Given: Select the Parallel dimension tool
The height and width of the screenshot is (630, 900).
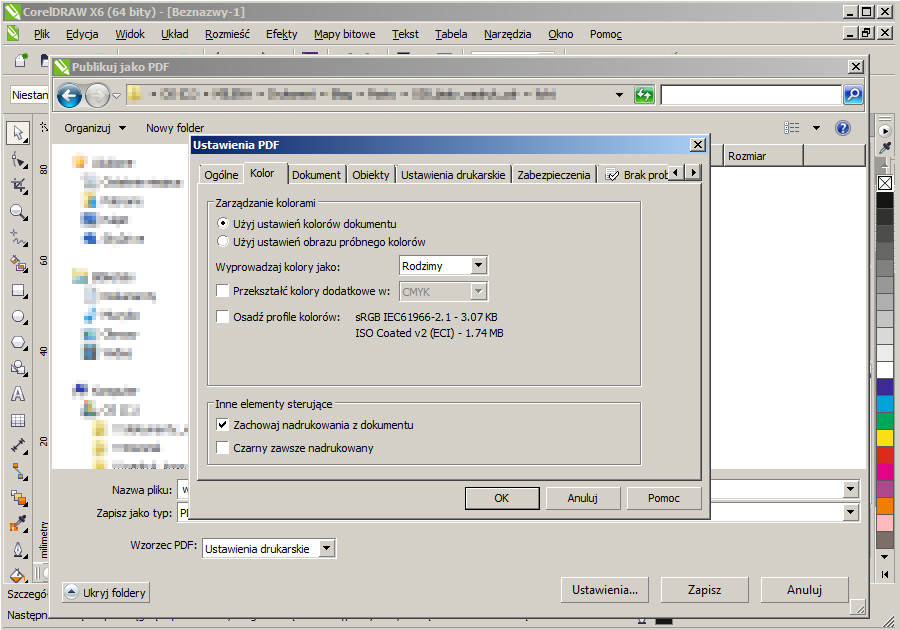Looking at the screenshot, I should click(x=18, y=446).
